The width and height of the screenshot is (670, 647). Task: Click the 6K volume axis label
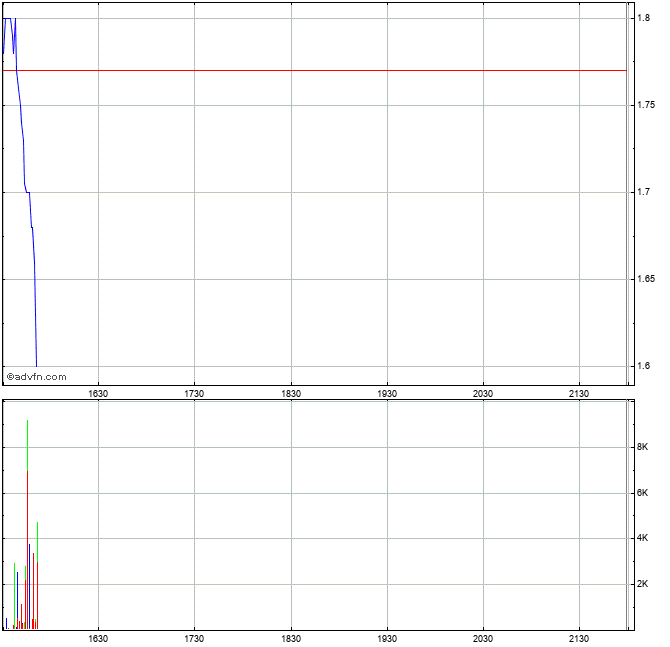pos(642,493)
